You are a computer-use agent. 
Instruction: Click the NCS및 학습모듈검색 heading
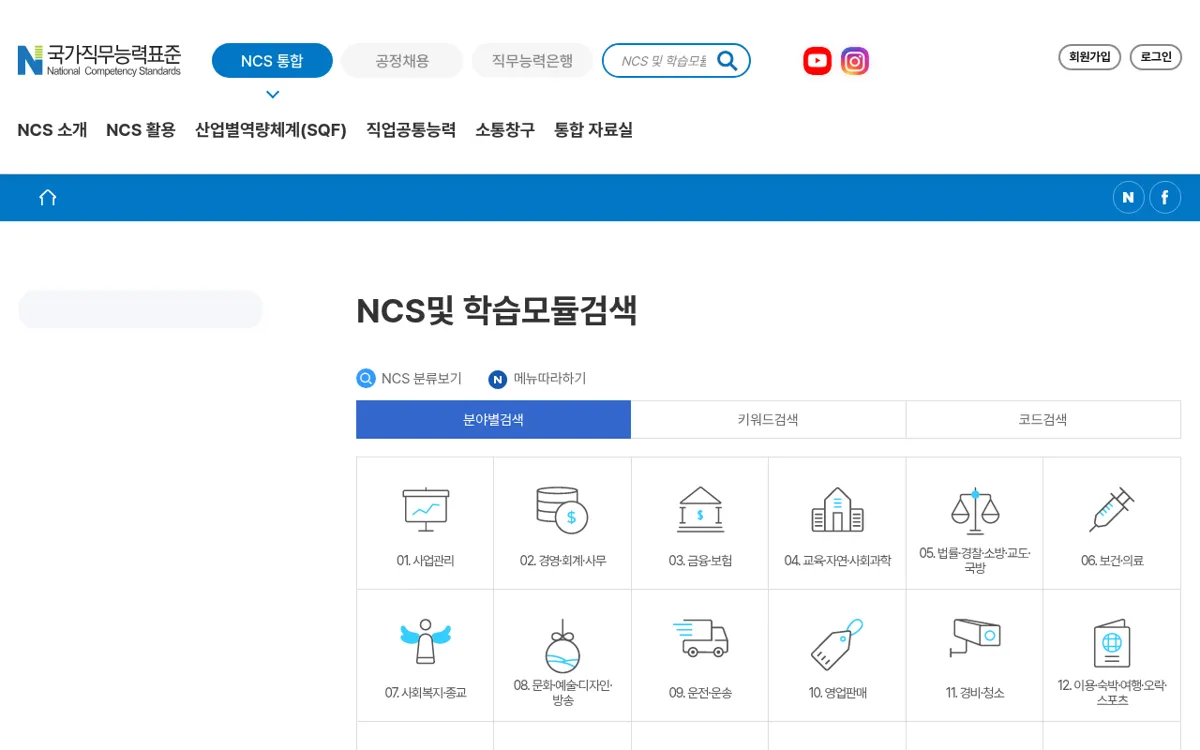[x=497, y=311]
